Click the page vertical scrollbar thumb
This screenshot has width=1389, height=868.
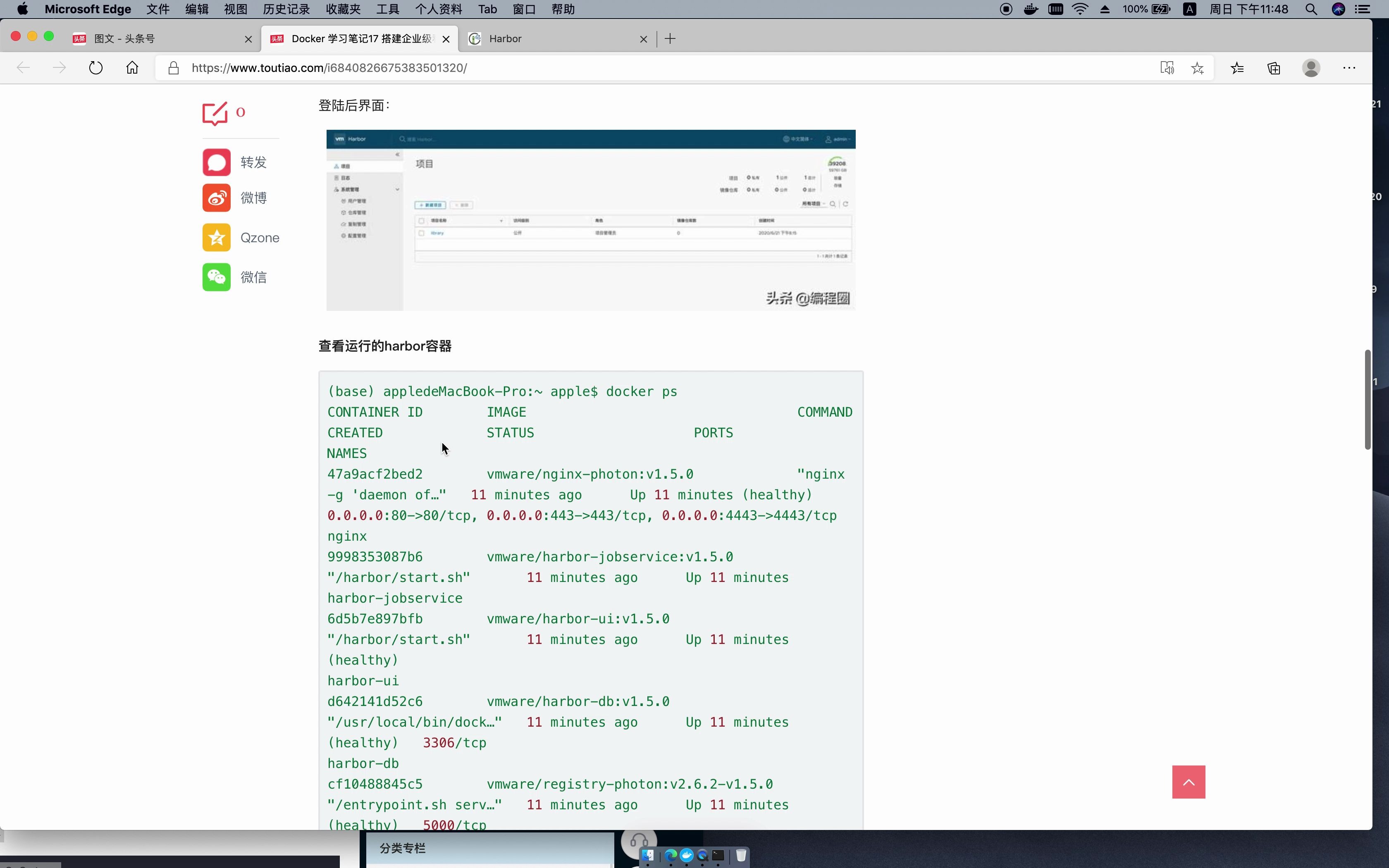click(x=1368, y=399)
